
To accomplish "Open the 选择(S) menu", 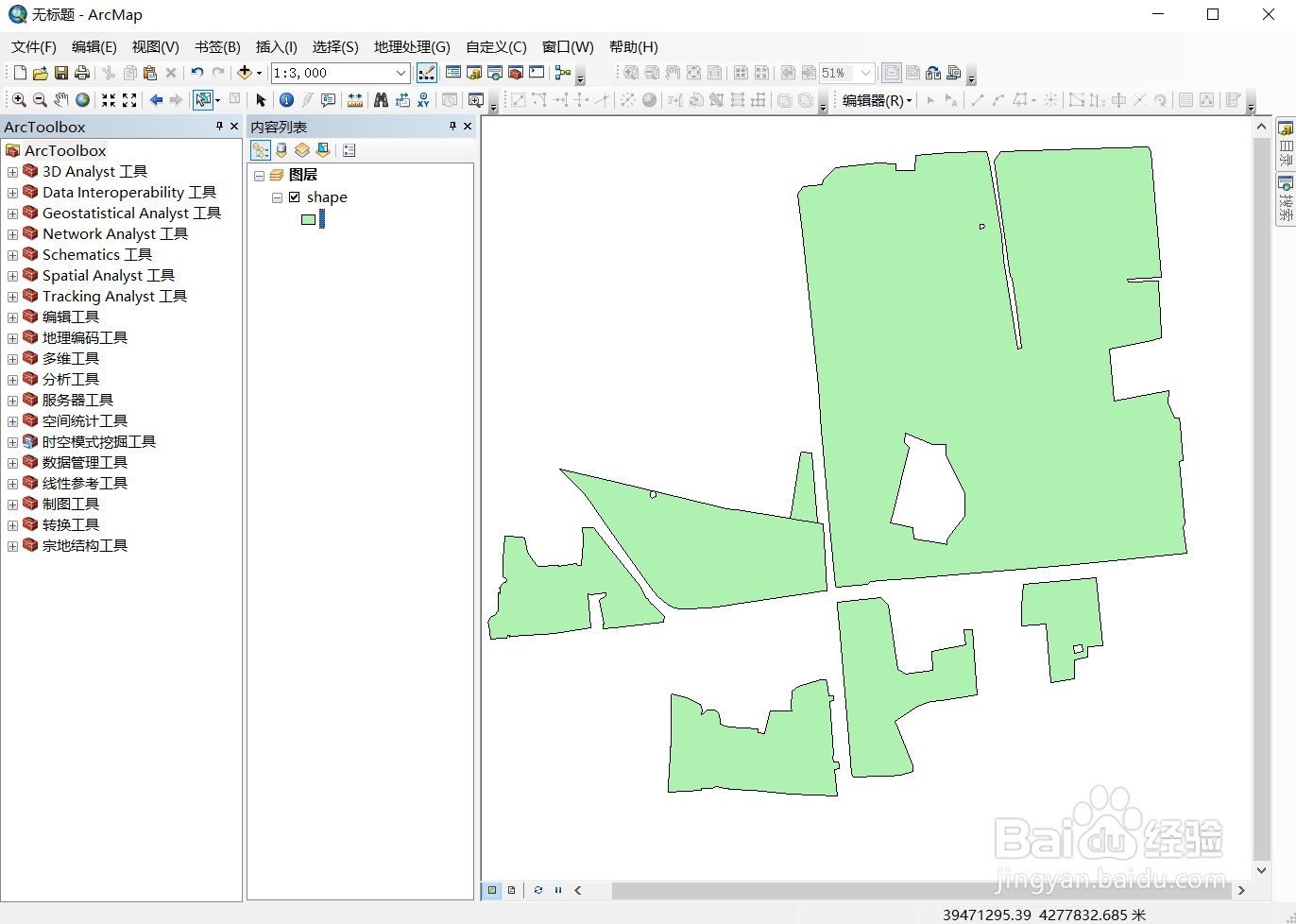I will click(x=333, y=46).
